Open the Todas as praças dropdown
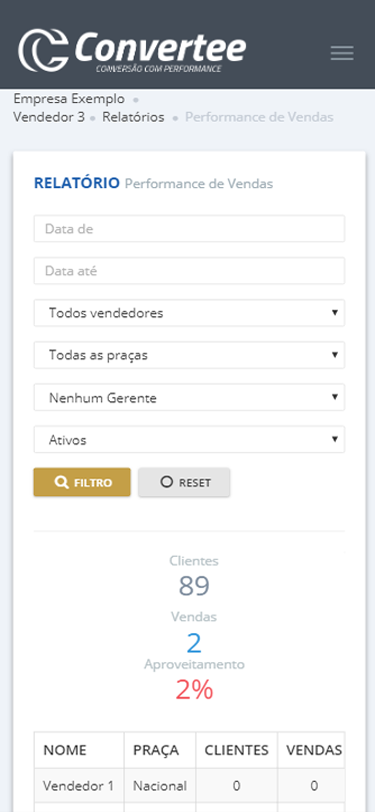The image size is (375, 812). [189, 355]
